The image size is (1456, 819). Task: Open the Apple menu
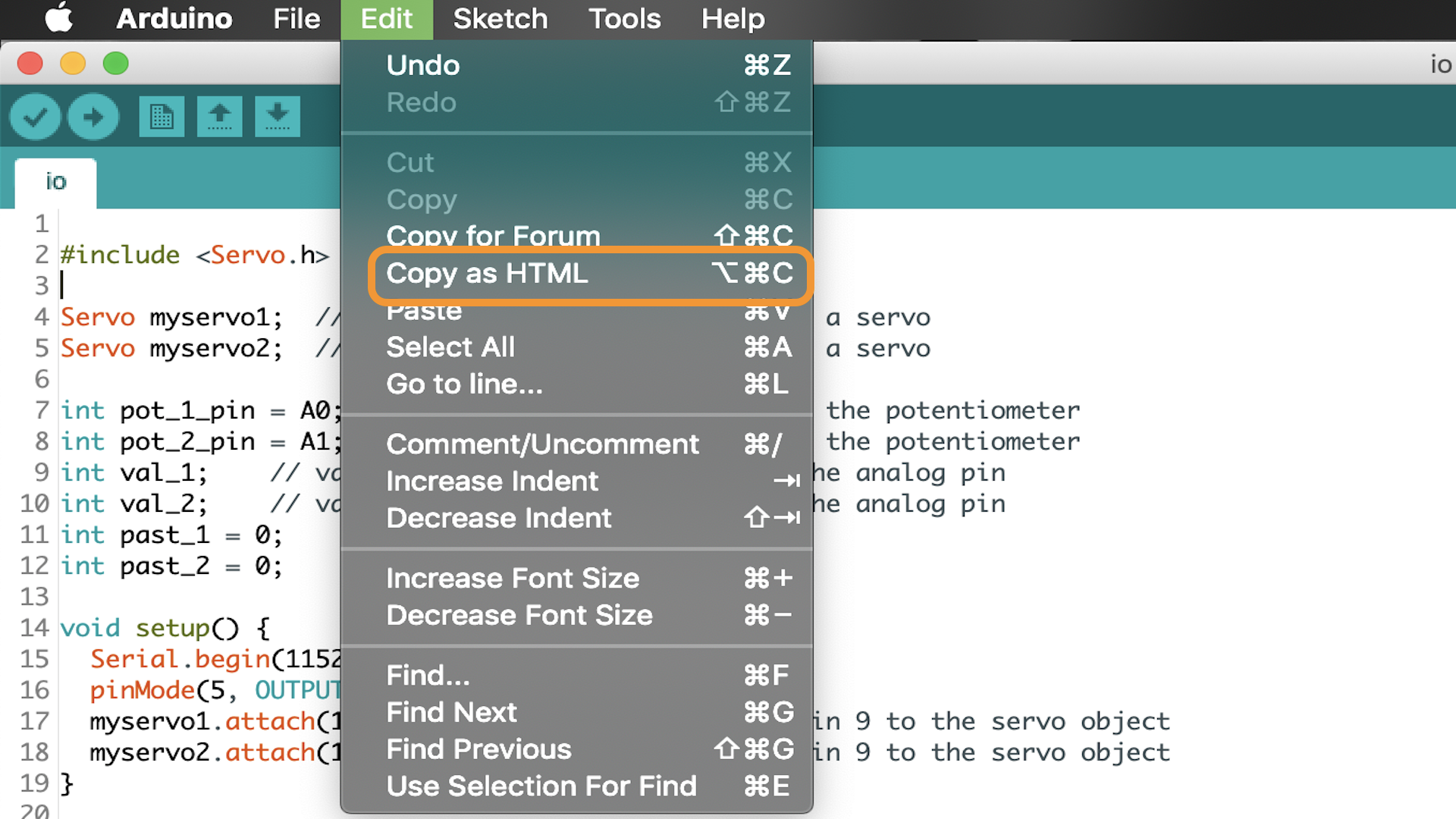58,19
